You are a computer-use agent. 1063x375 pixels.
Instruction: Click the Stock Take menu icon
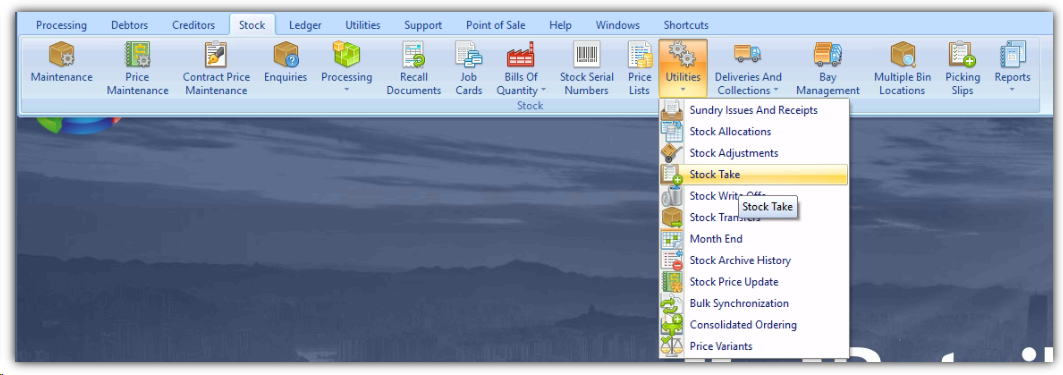(672, 174)
